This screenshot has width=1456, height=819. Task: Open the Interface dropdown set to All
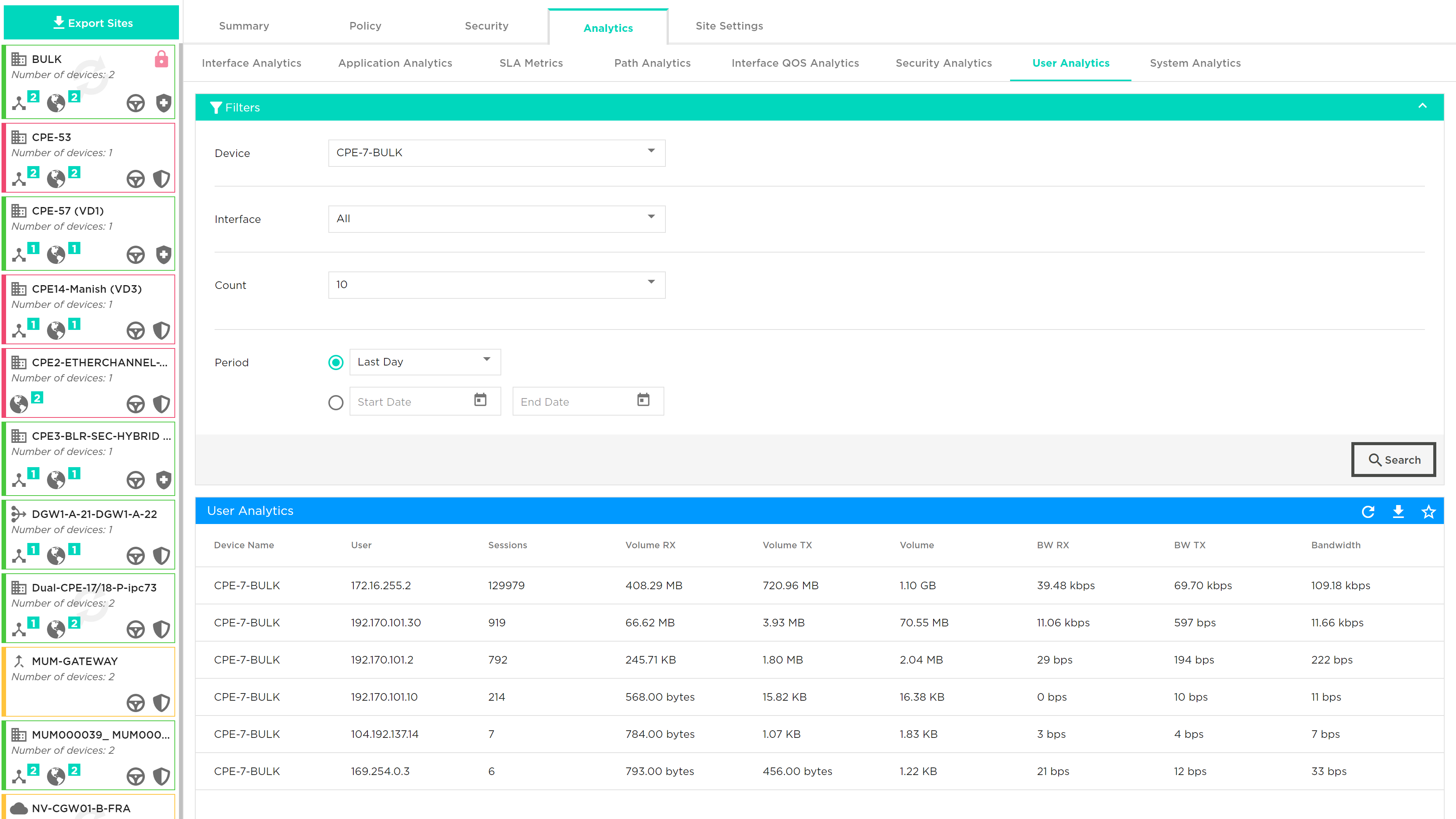(x=496, y=219)
